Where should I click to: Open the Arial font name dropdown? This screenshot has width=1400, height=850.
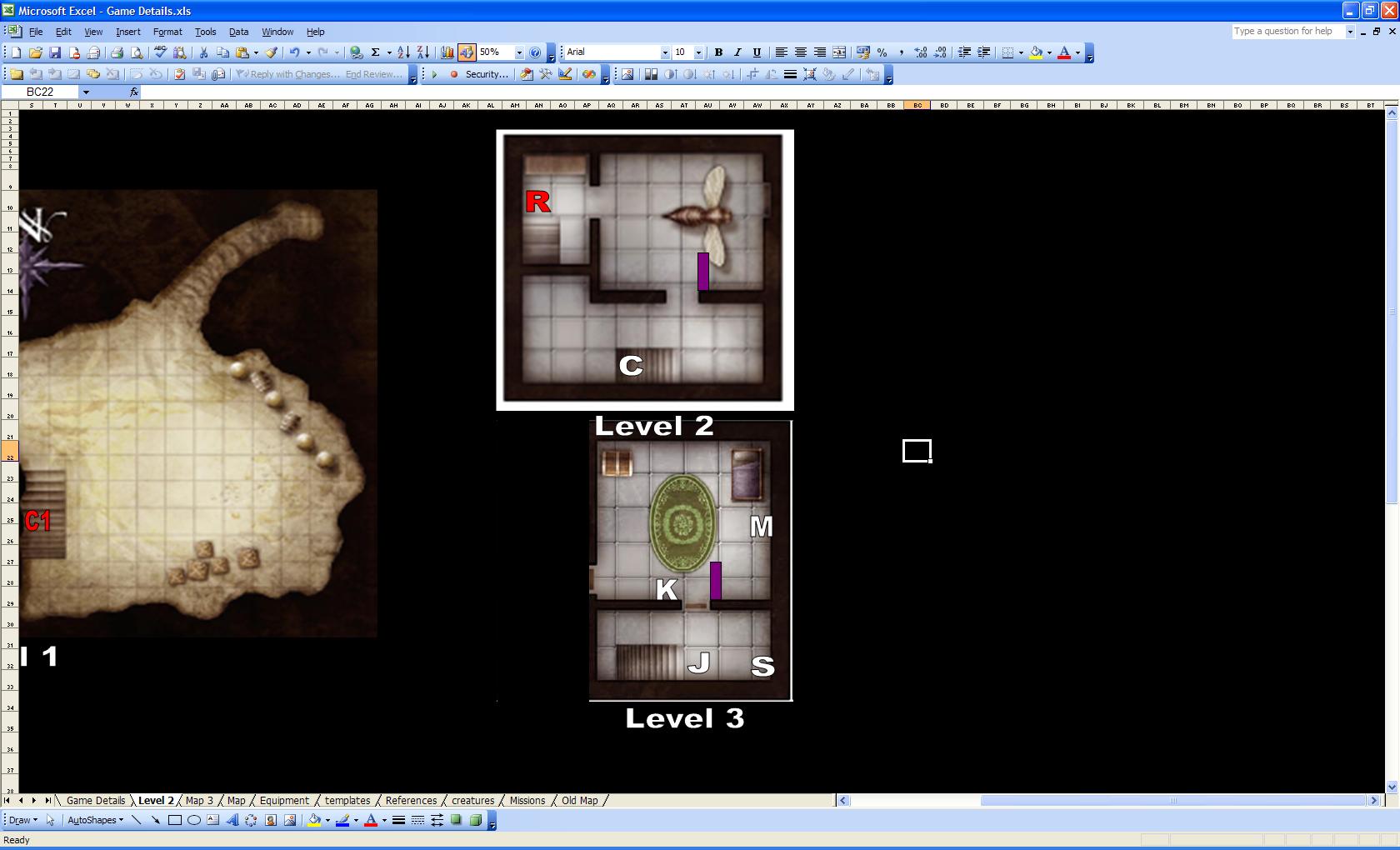pyautogui.click(x=665, y=52)
